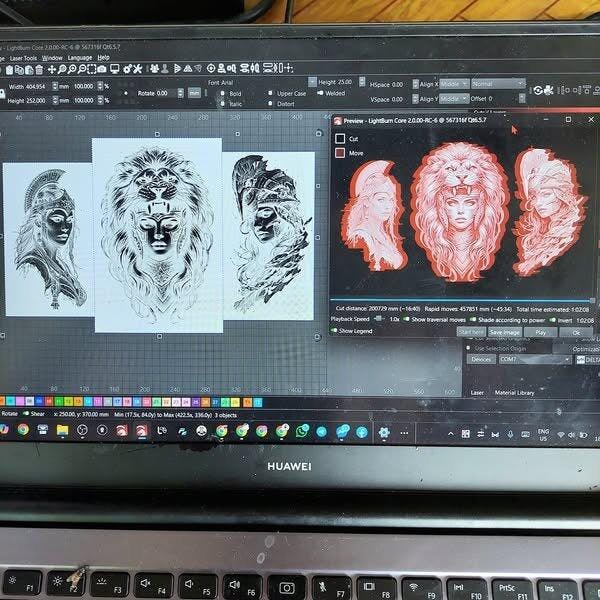Click the Delete trash icon in the toolbar
This screenshot has height=600, width=600.
coord(39,70)
